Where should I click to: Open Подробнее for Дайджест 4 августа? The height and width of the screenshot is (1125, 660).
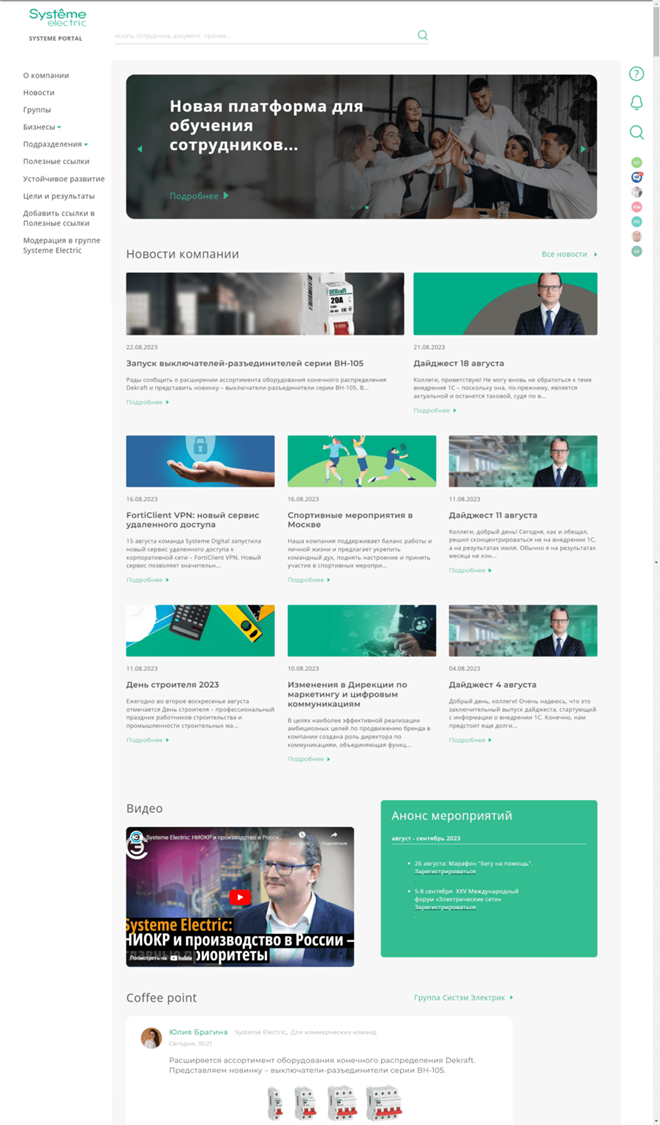click(x=471, y=740)
